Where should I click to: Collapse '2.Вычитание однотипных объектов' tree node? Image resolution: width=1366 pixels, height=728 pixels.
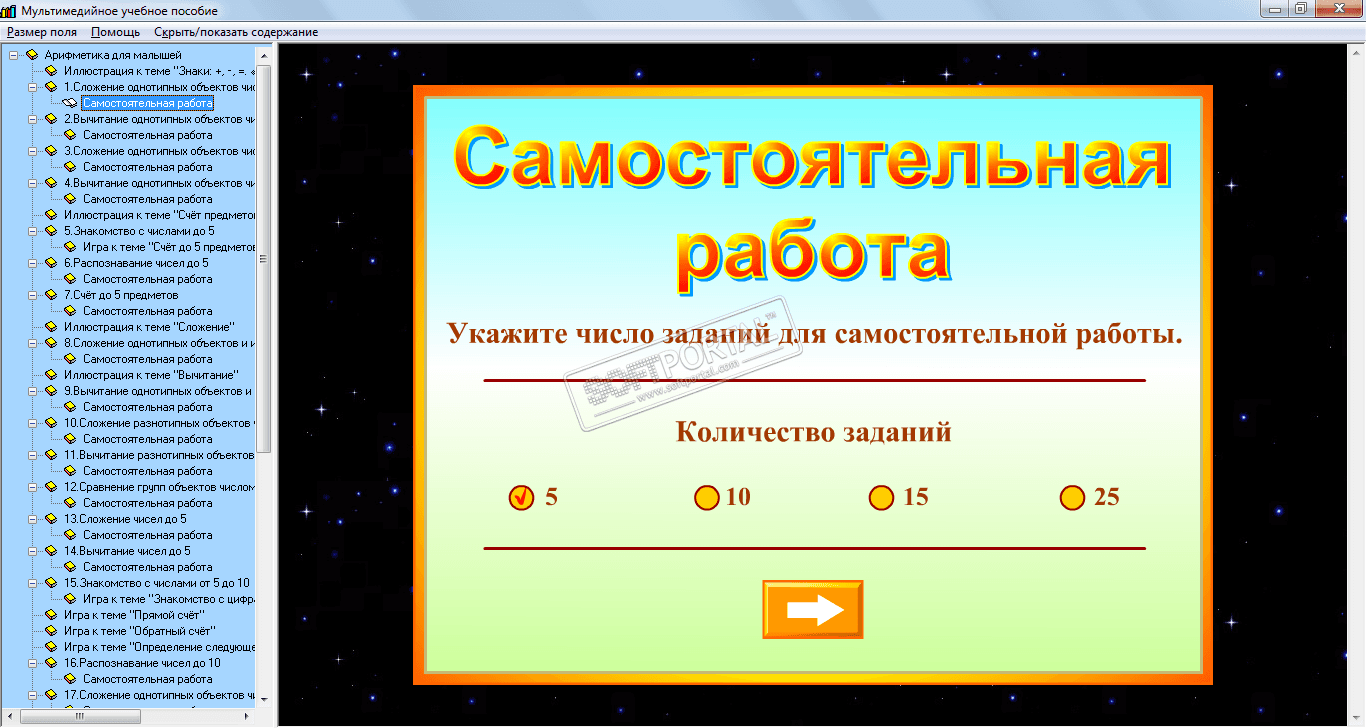(33, 119)
